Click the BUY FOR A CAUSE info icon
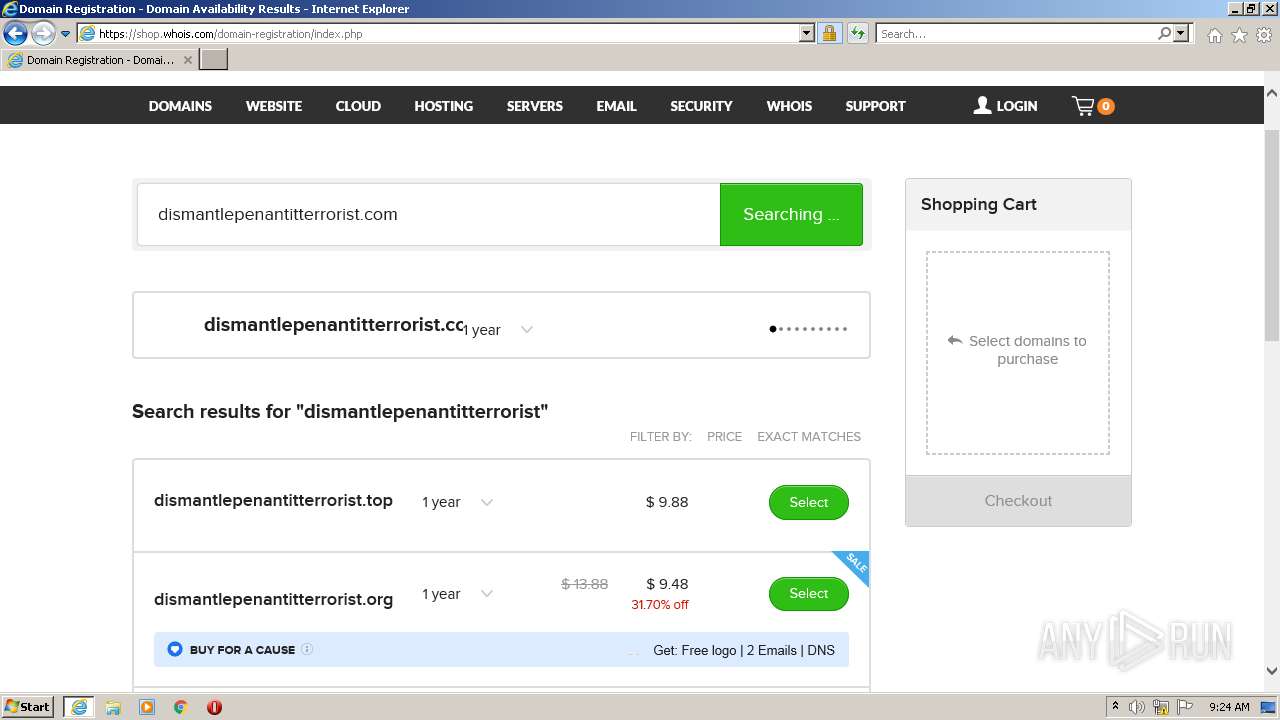Image resolution: width=1280 pixels, height=720 pixels. 307,649
